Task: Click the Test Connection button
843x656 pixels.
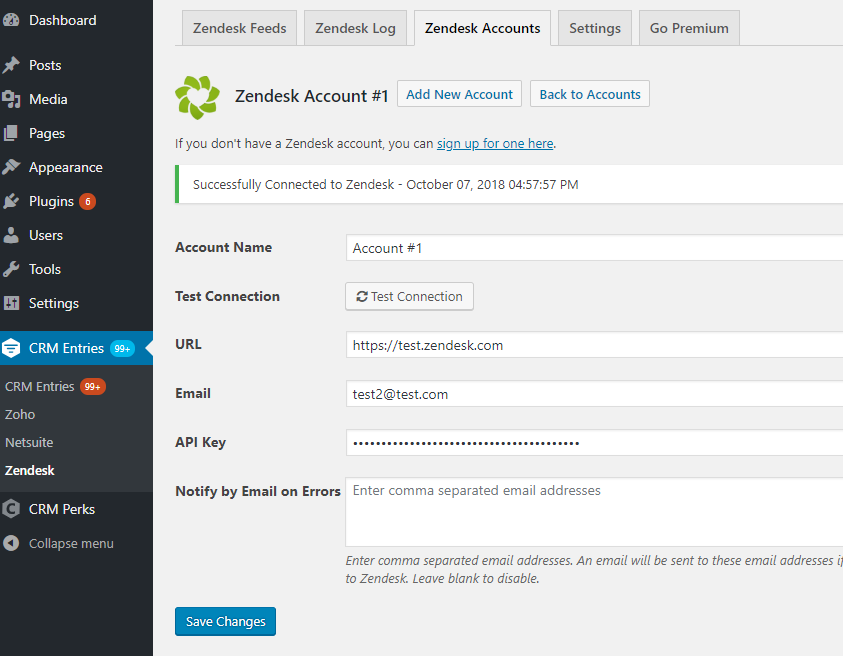Action: 409,296
